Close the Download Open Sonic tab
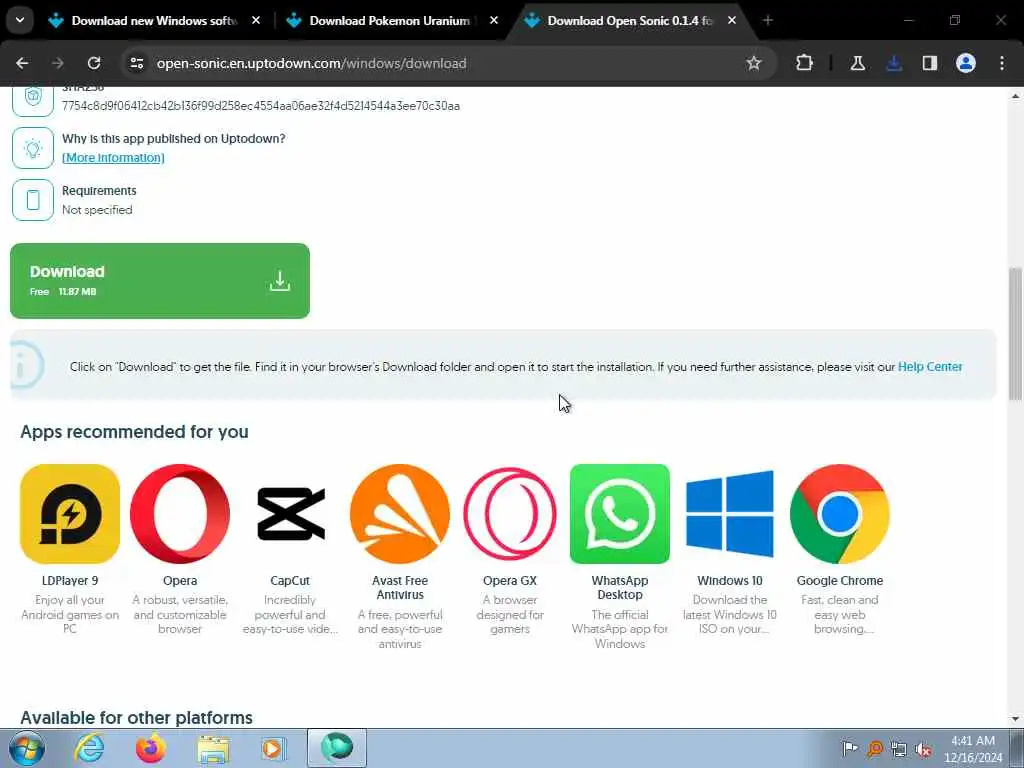The image size is (1024, 768). click(732, 21)
